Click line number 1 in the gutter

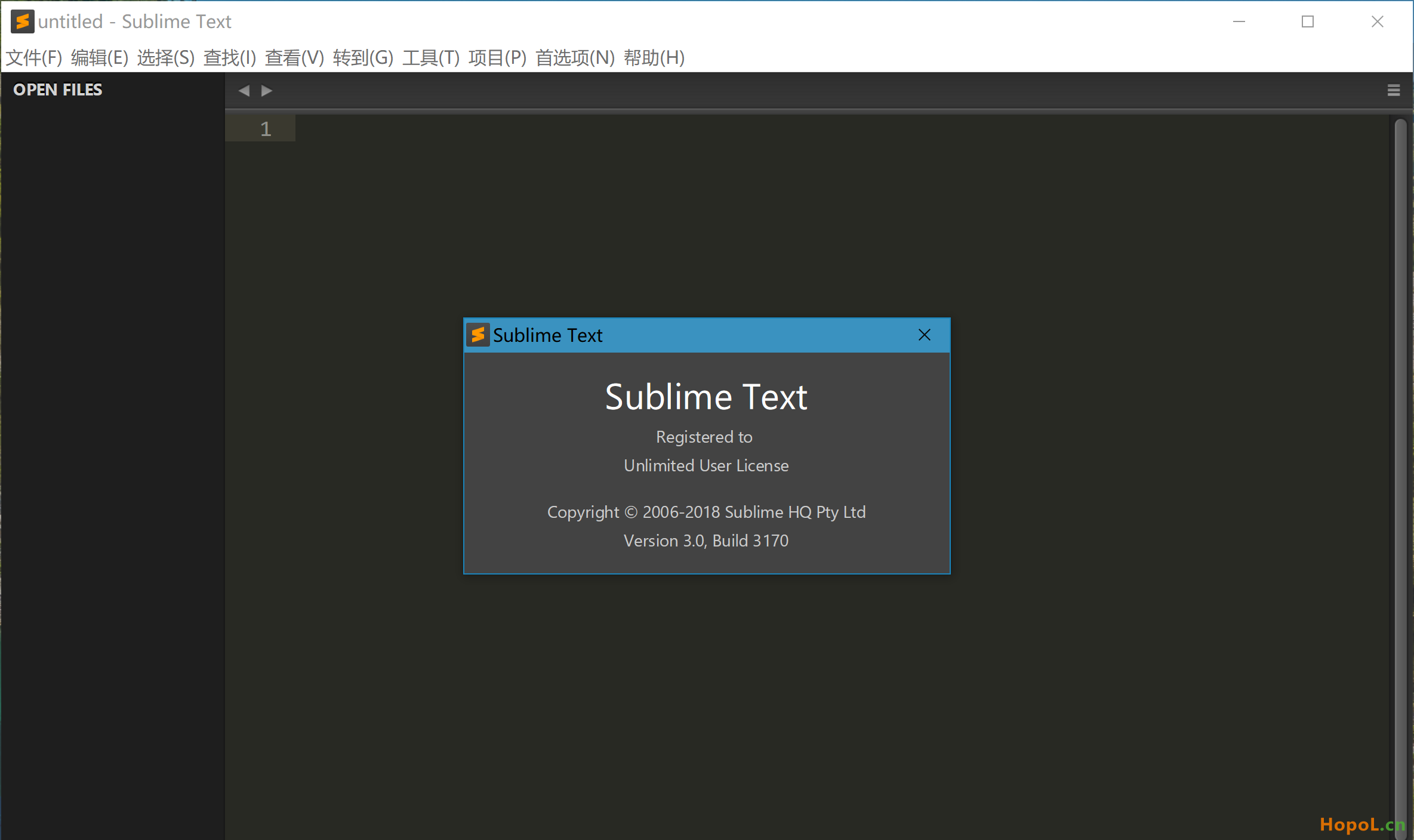click(x=266, y=129)
